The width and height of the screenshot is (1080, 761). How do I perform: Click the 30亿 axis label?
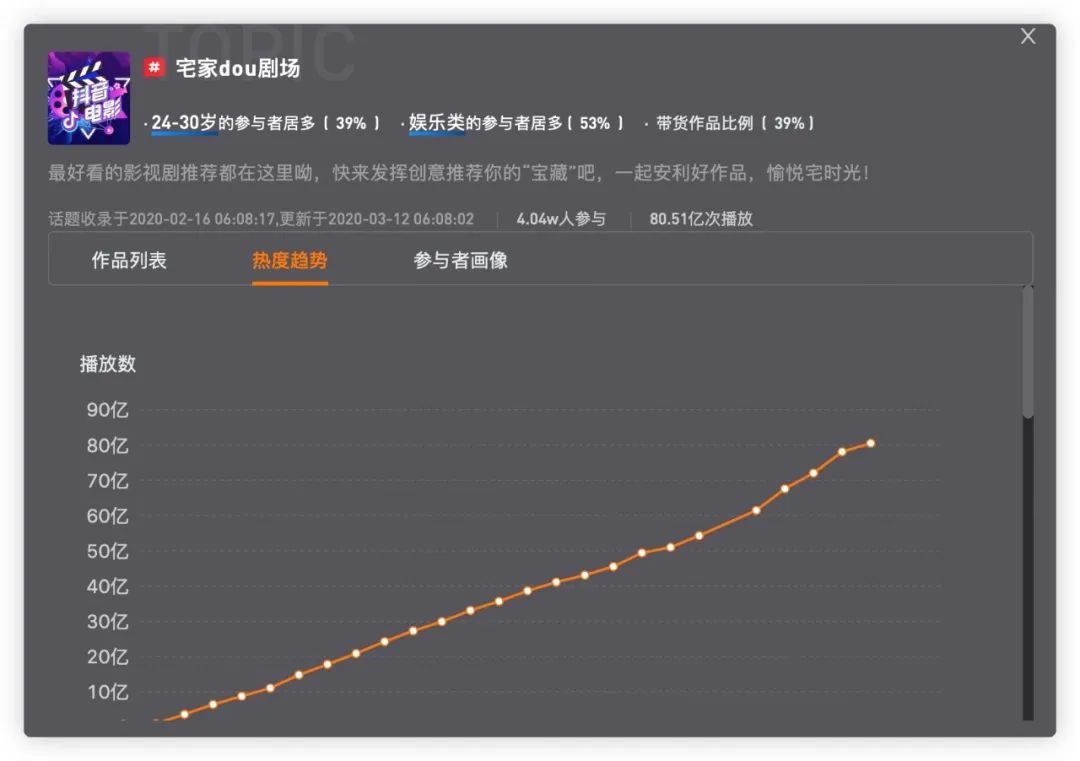pyautogui.click(x=107, y=621)
